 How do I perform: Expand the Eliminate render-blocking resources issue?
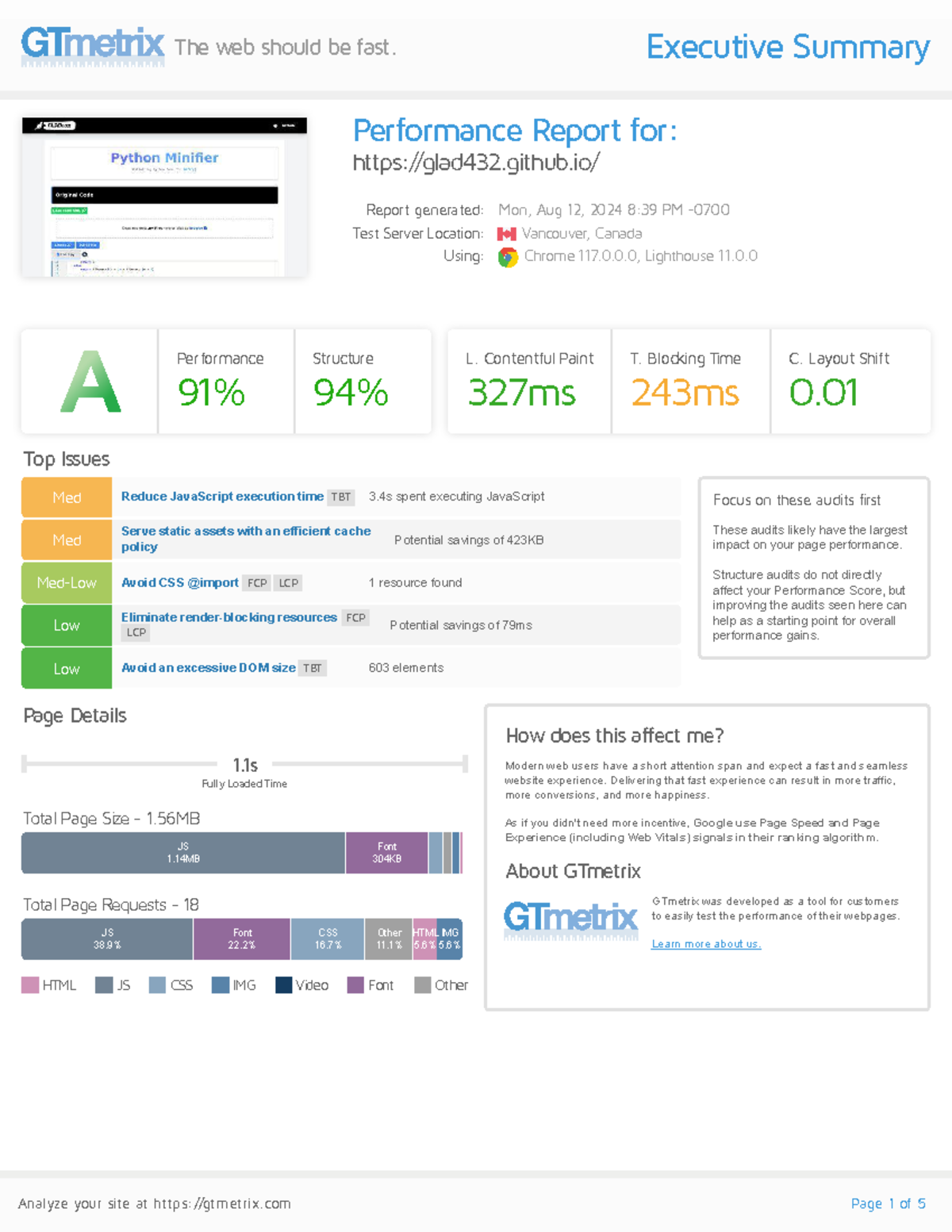pyautogui.click(x=228, y=617)
